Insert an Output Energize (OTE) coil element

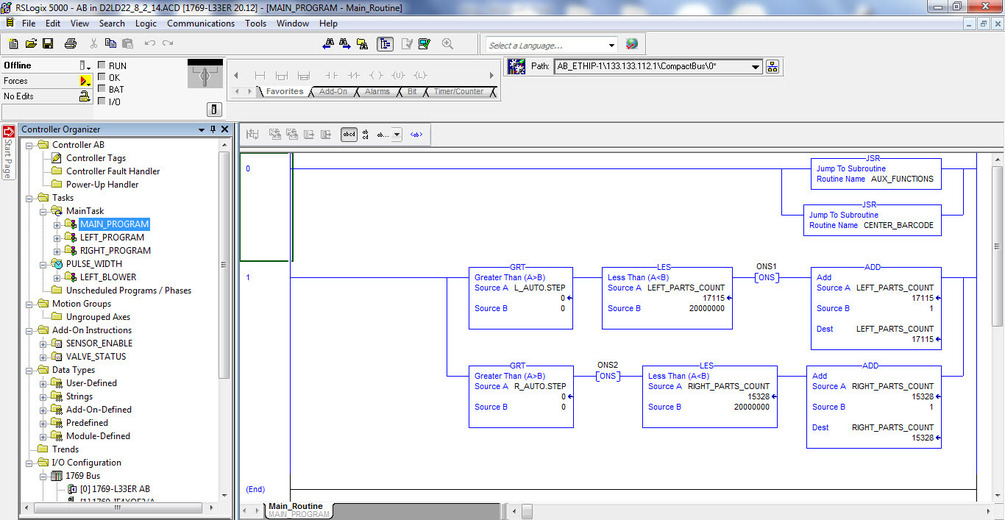pyautogui.click(x=377, y=75)
